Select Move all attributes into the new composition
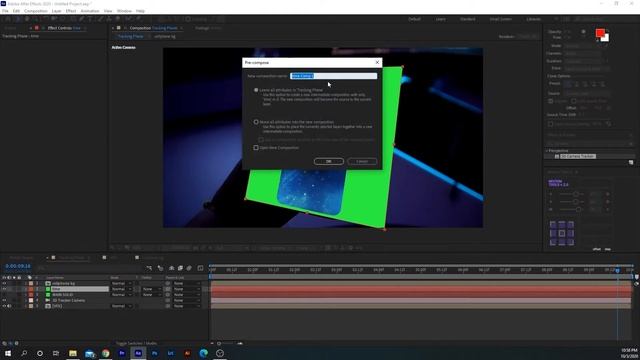Screen dimensions: 640x360 (x=256, y=122)
